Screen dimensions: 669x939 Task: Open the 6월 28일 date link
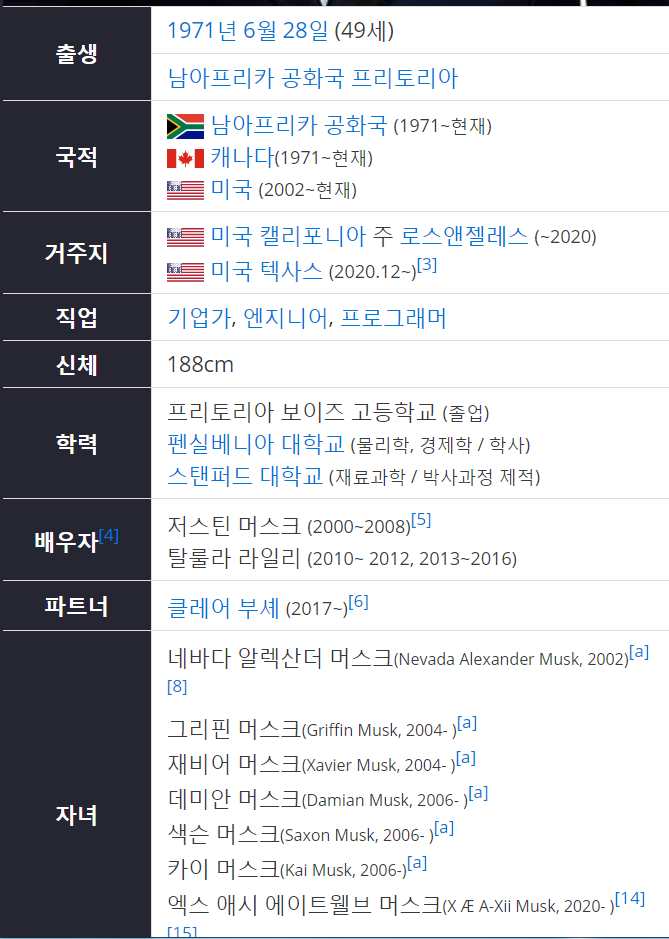[286, 31]
